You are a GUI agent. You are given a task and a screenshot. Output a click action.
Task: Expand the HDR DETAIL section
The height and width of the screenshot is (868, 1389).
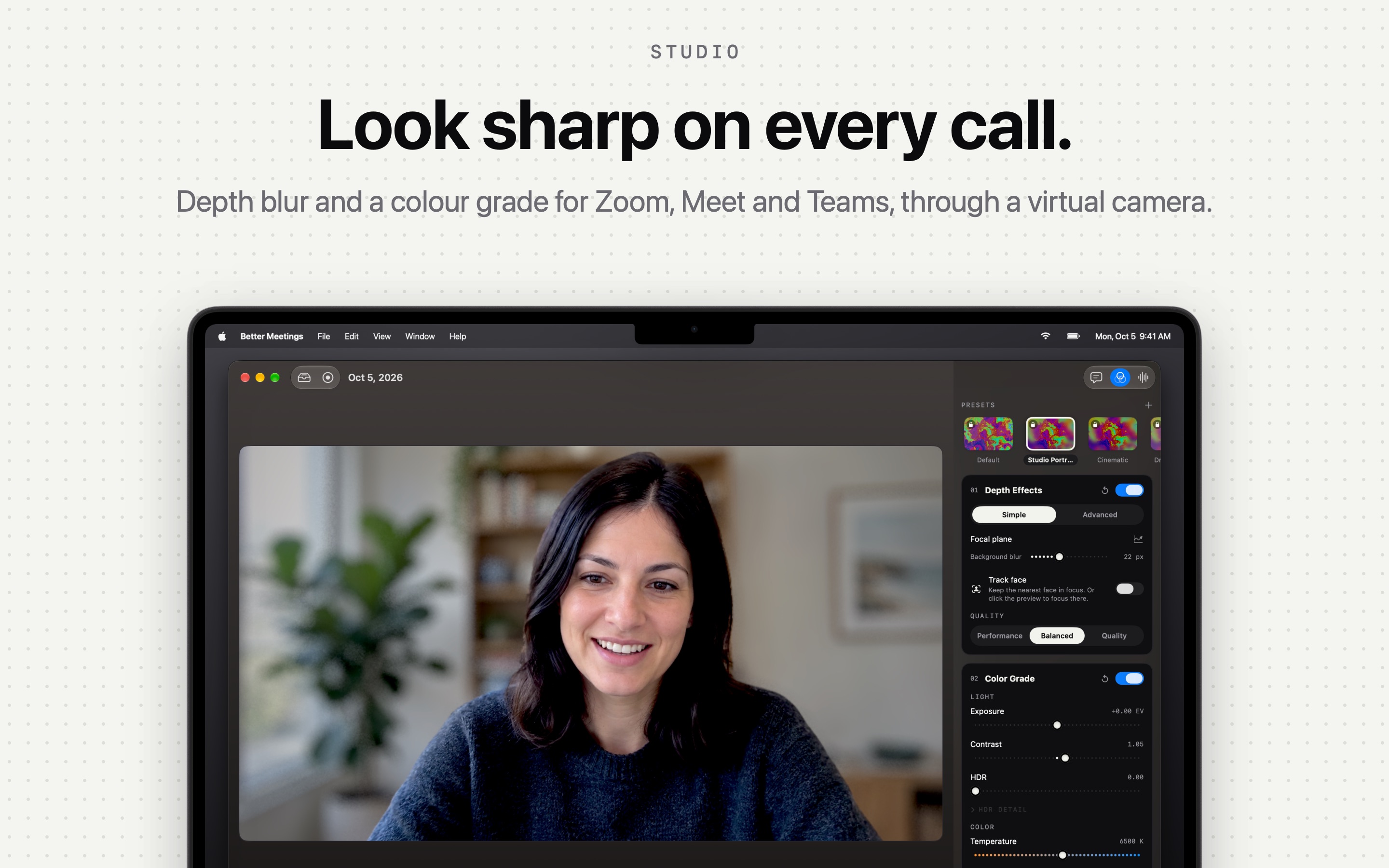pyautogui.click(x=999, y=810)
